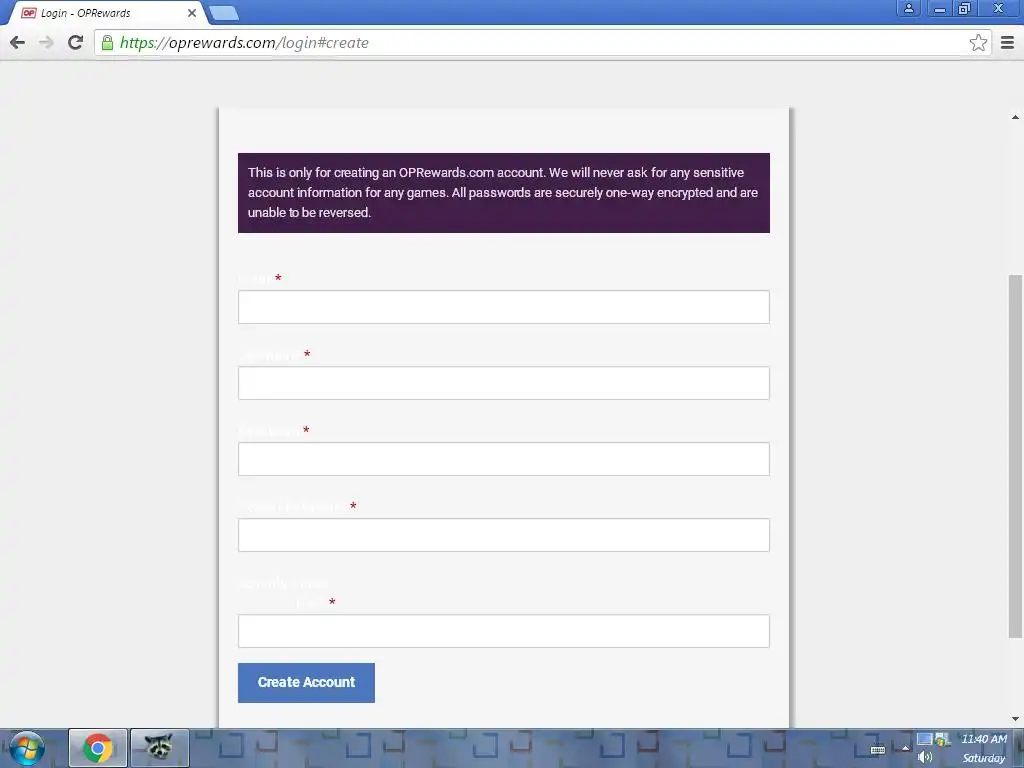Close the Login - OPRewards tab
1024x768 pixels.
(191, 13)
